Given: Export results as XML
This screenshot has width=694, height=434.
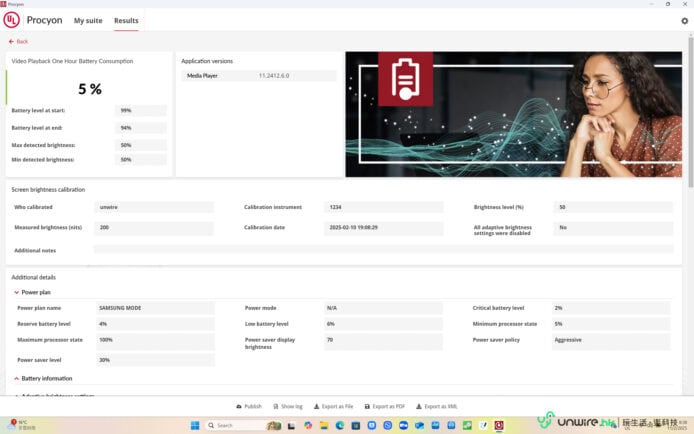Looking at the screenshot, I should (436, 407).
